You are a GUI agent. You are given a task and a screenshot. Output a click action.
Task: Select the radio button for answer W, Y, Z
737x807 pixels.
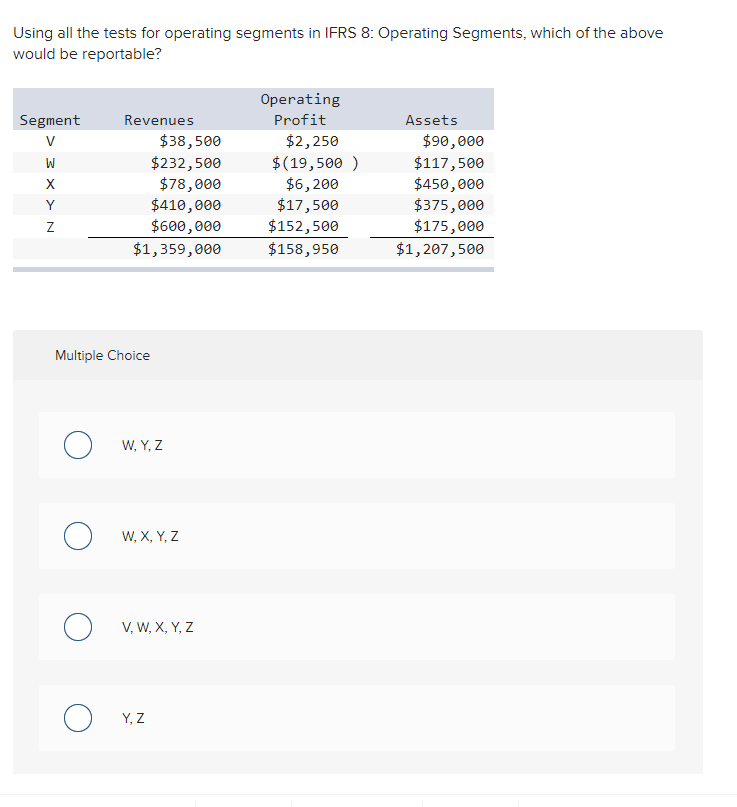78,445
